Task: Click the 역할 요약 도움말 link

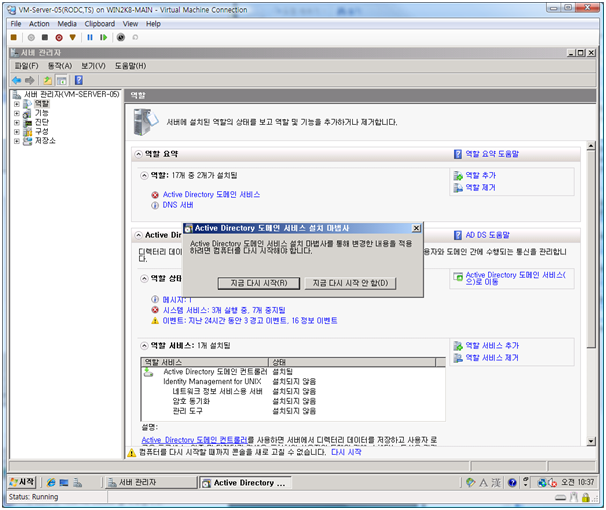Action: click(x=492, y=154)
